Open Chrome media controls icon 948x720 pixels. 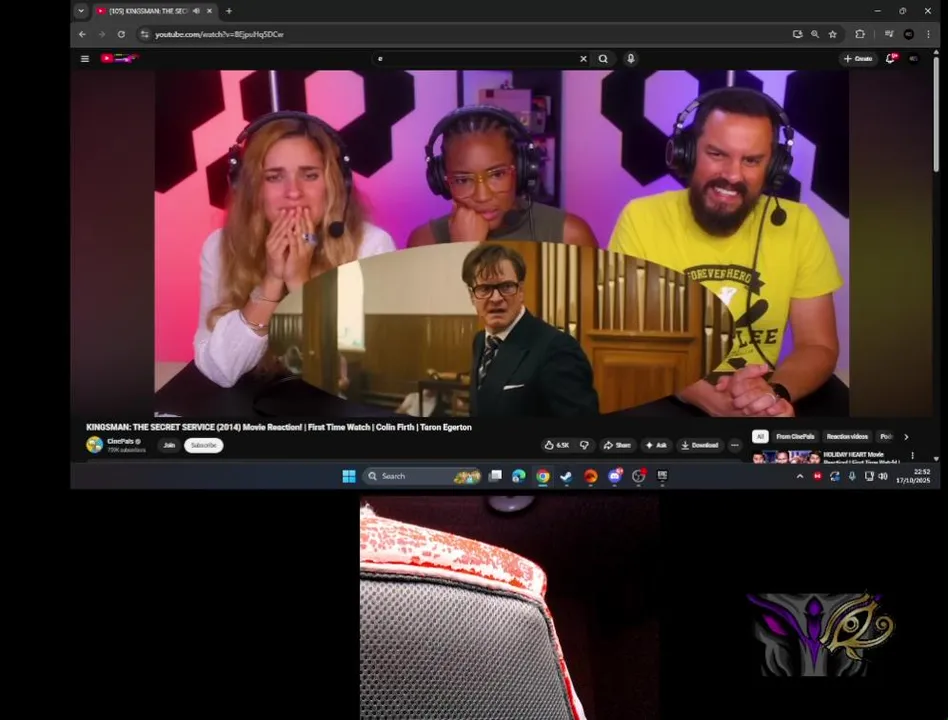click(889, 34)
